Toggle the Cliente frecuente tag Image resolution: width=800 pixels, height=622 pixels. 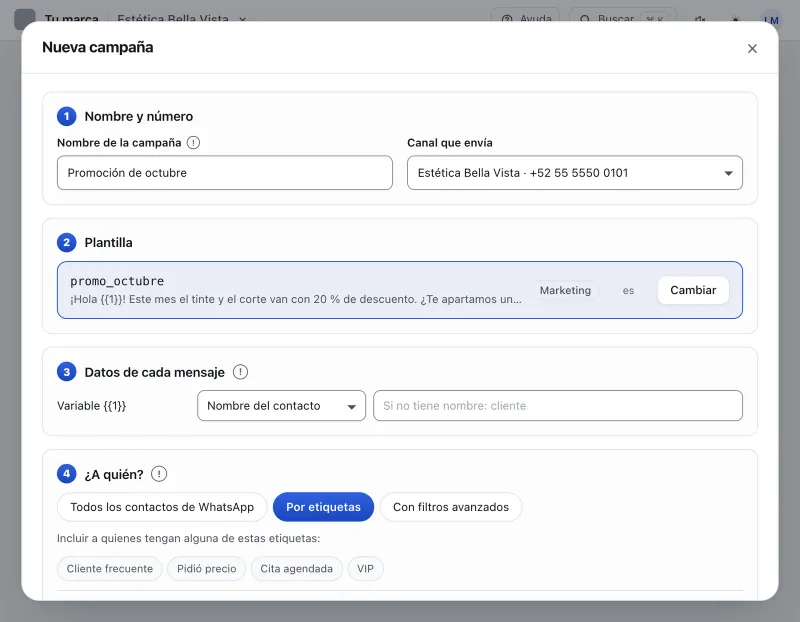[110, 568]
